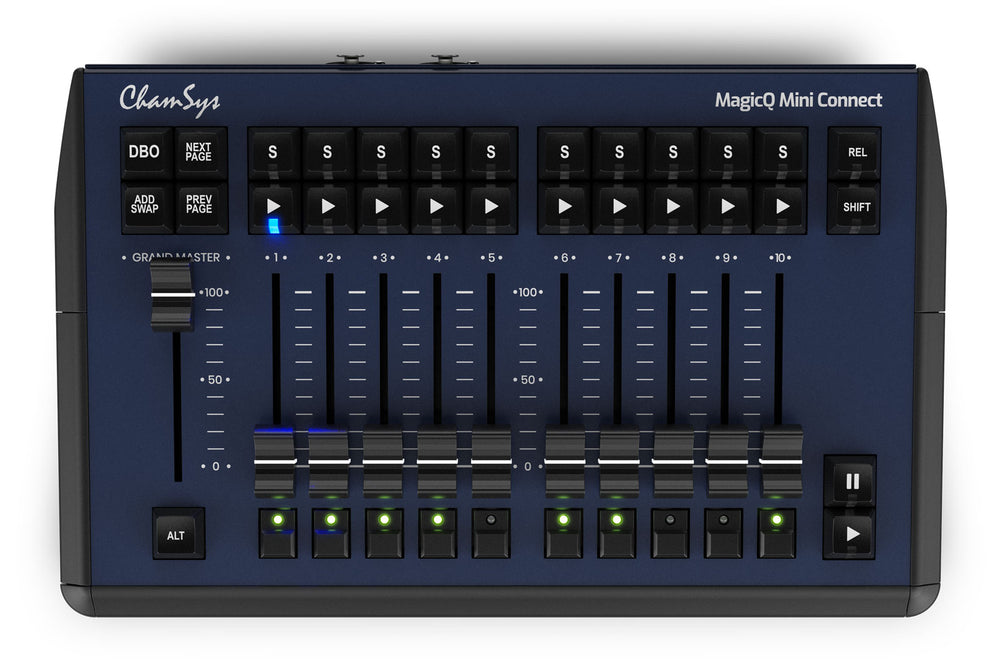
Task: Enable the unlit flash button under fader 5
Action: tap(491, 533)
